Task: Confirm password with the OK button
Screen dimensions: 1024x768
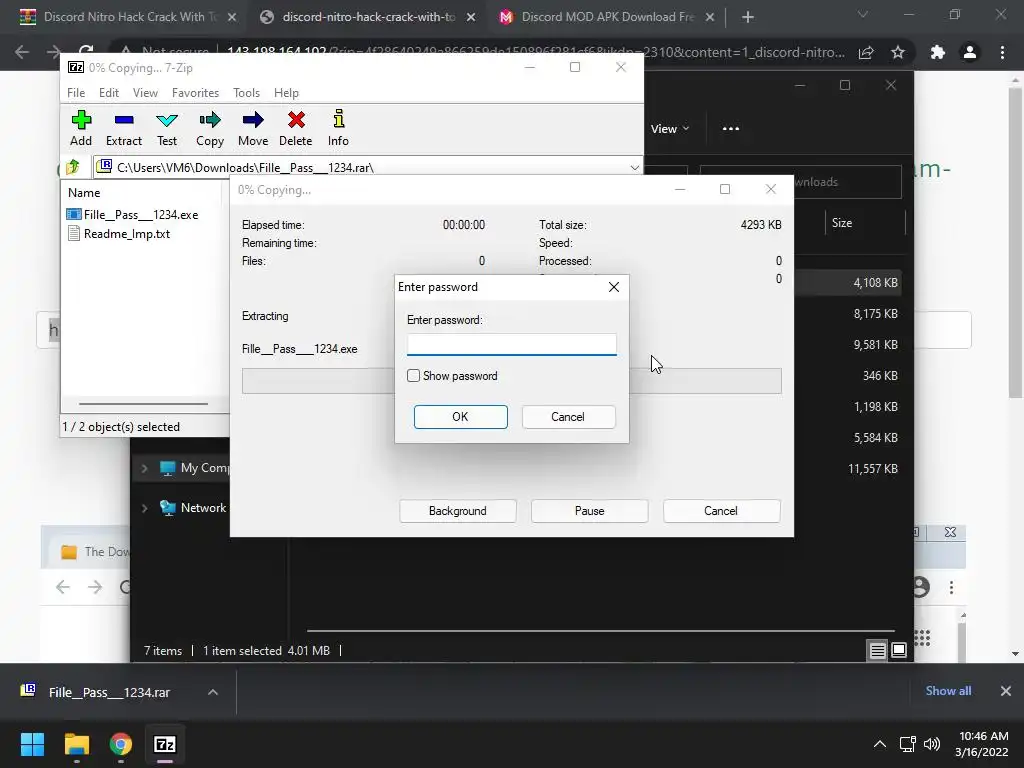Action: pyautogui.click(x=460, y=417)
